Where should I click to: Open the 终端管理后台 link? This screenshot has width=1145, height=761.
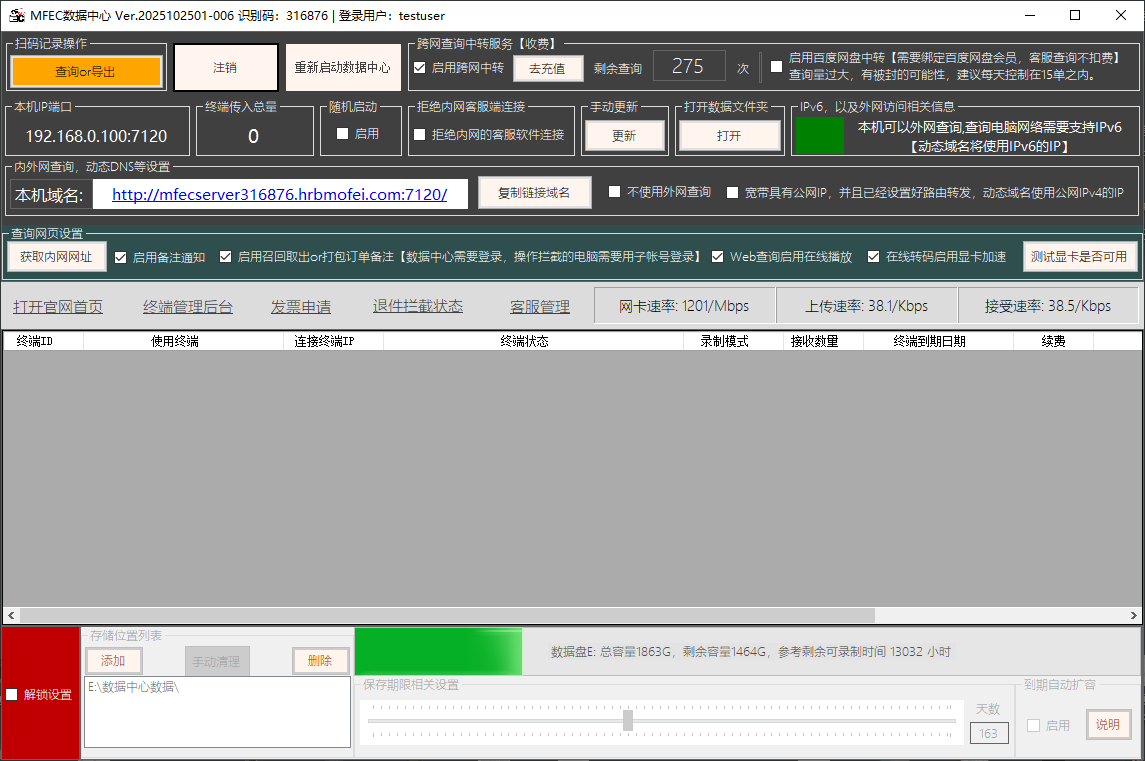click(188, 307)
